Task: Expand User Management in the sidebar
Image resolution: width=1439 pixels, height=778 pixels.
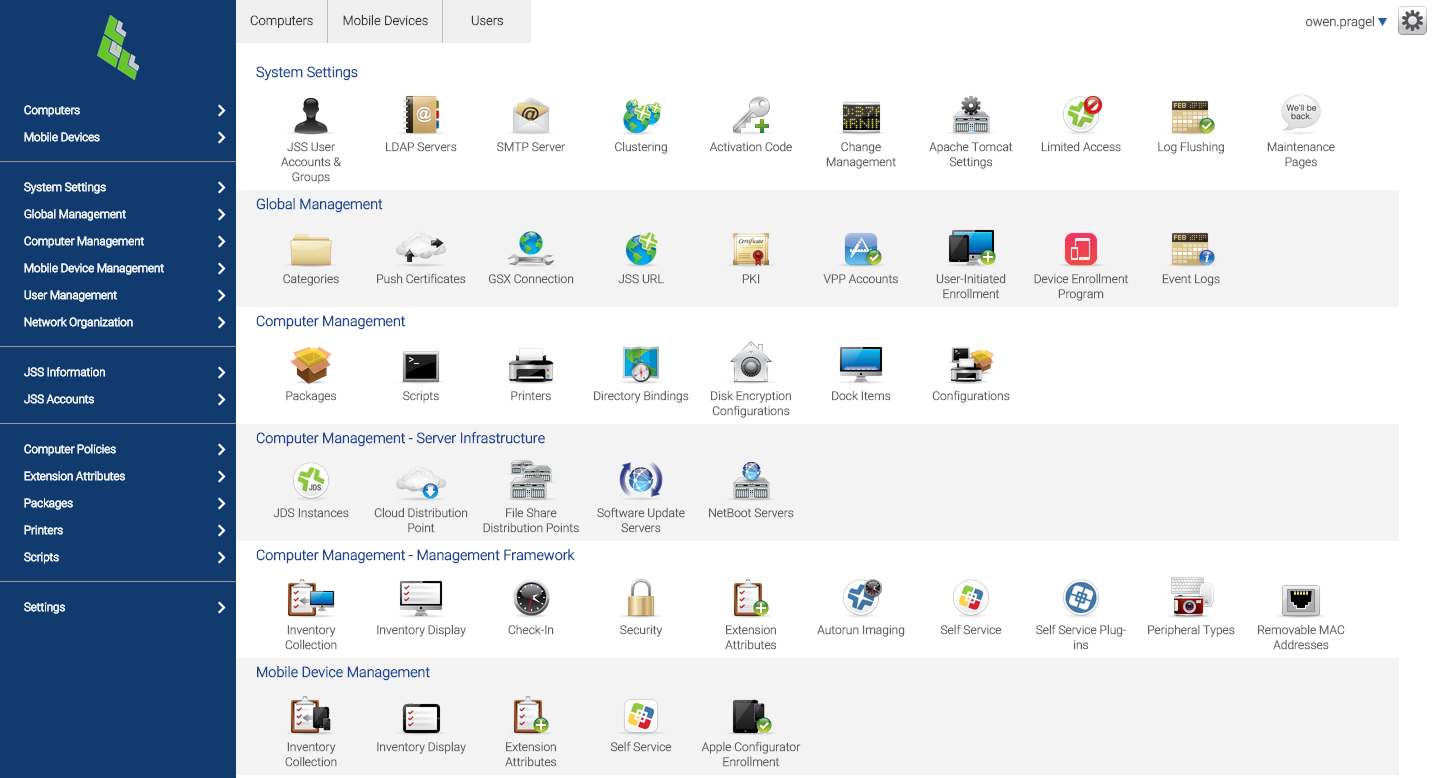Action: pos(118,296)
